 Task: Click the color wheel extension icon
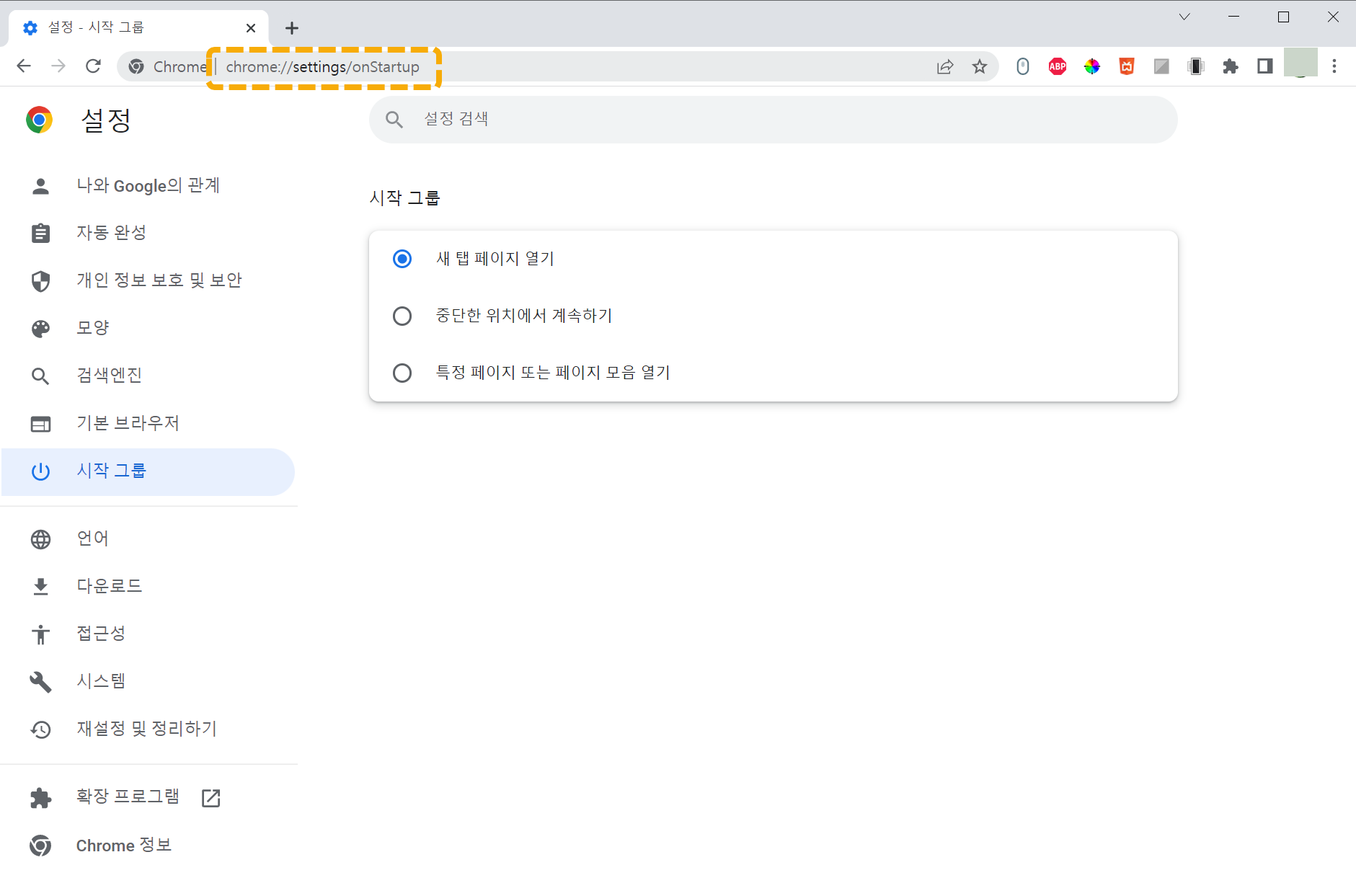[x=1091, y=66]
